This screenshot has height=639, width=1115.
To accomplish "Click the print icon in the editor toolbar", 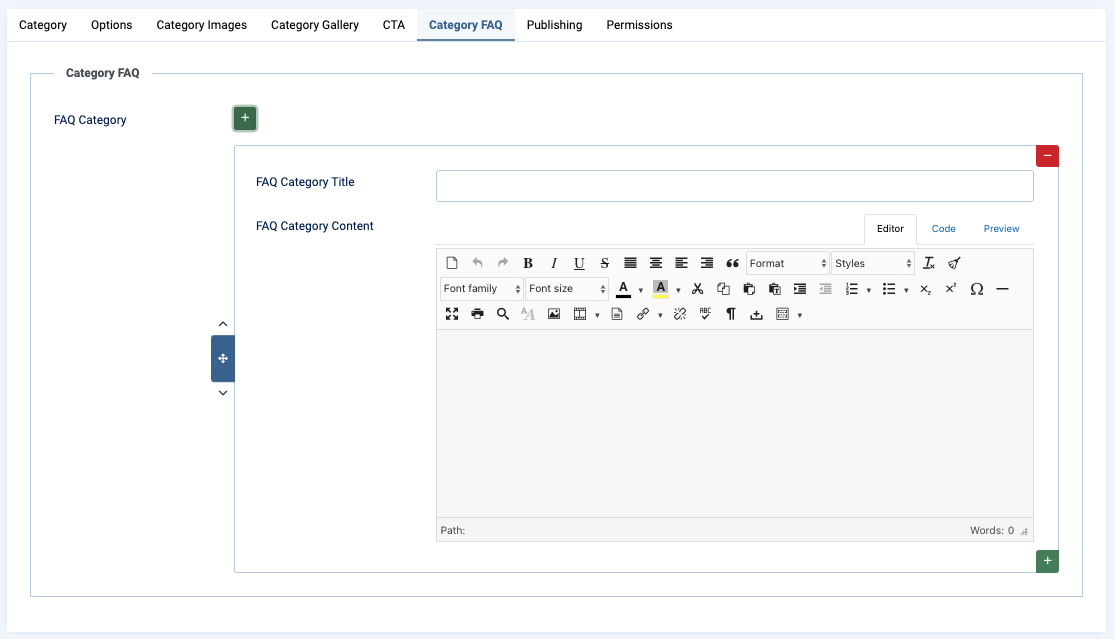I will point(477,314).
